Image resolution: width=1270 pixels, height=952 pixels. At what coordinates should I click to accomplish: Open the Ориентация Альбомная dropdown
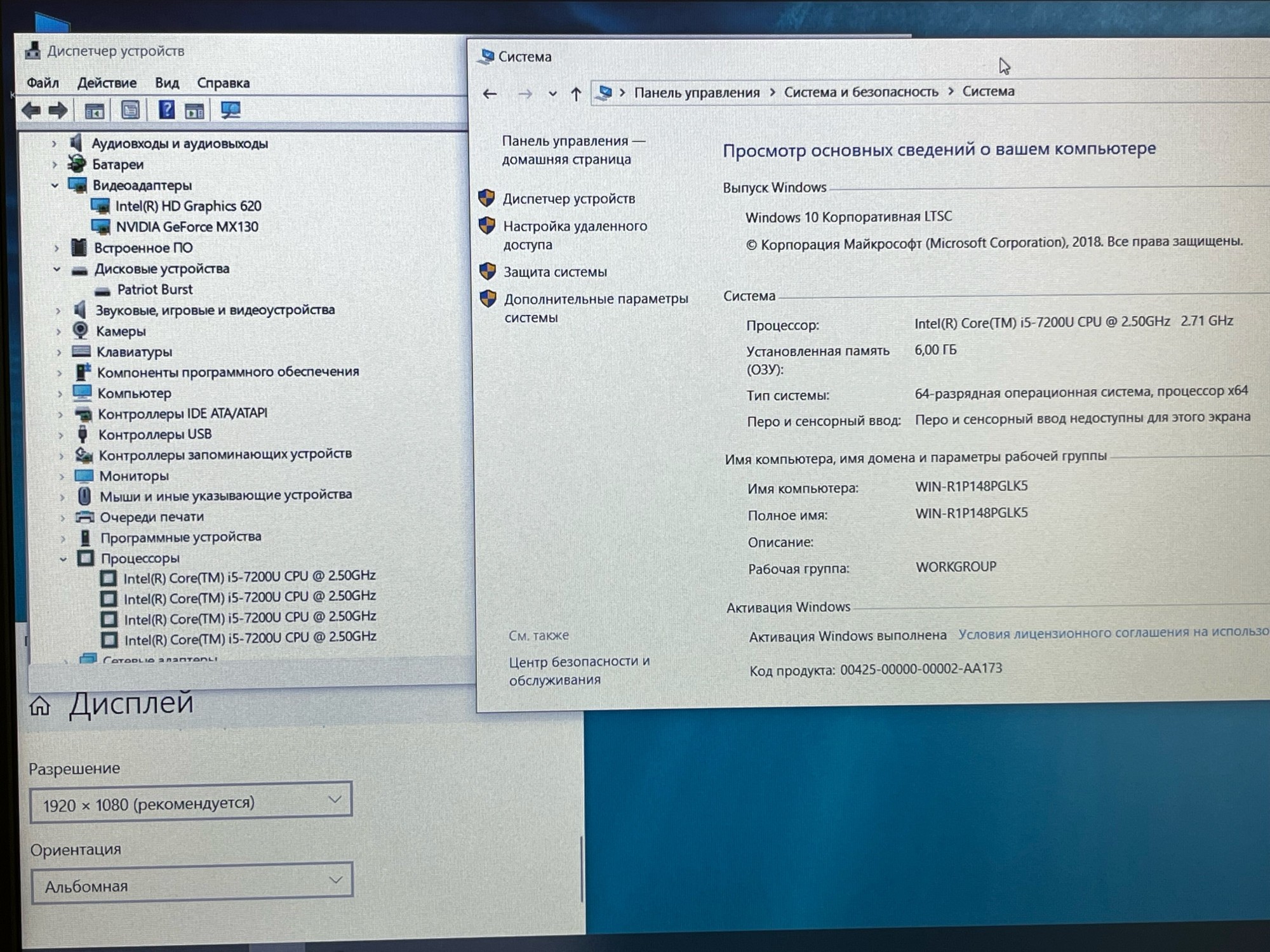pyautogui.click(x=192, y=883)
